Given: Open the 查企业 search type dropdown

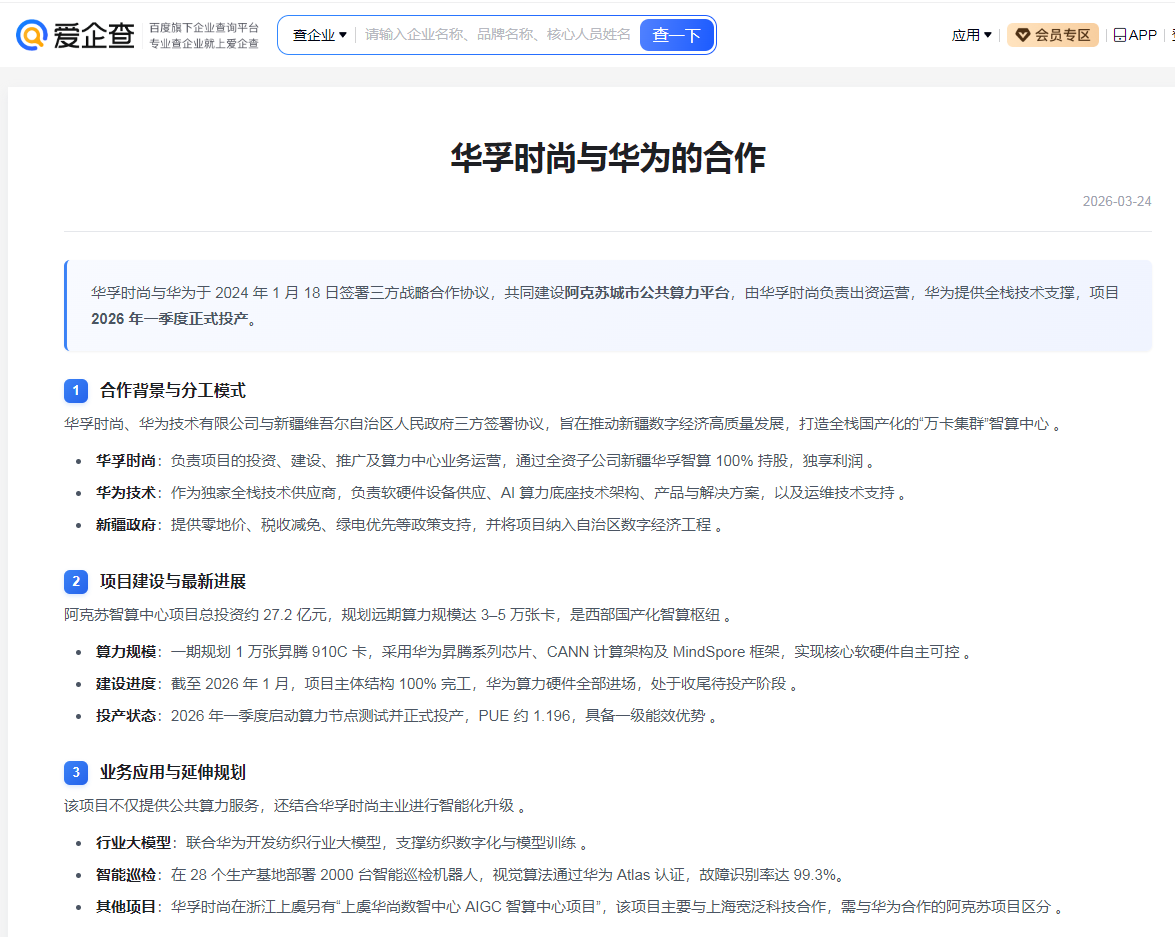Looking at the screenshot, I should coord(319,35).
